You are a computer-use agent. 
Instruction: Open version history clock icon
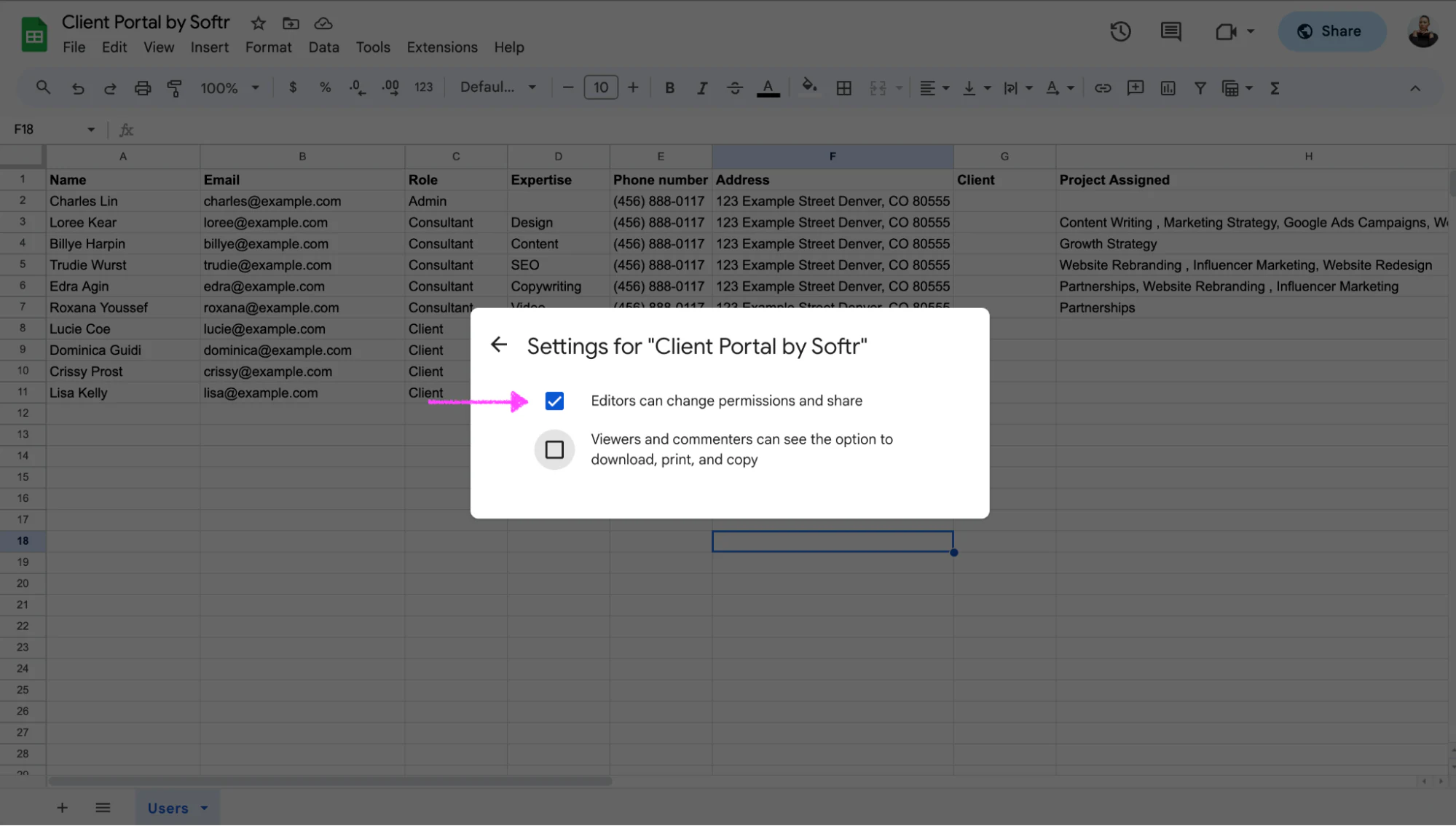point(1120,31)
